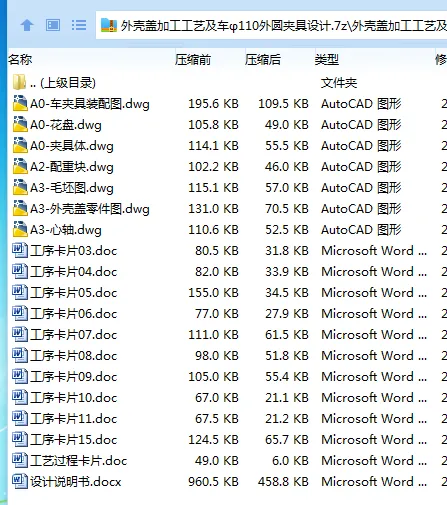Screen dimensions: 447x505
Task: Click the 960.5 KB original size value
Action: 213,482
